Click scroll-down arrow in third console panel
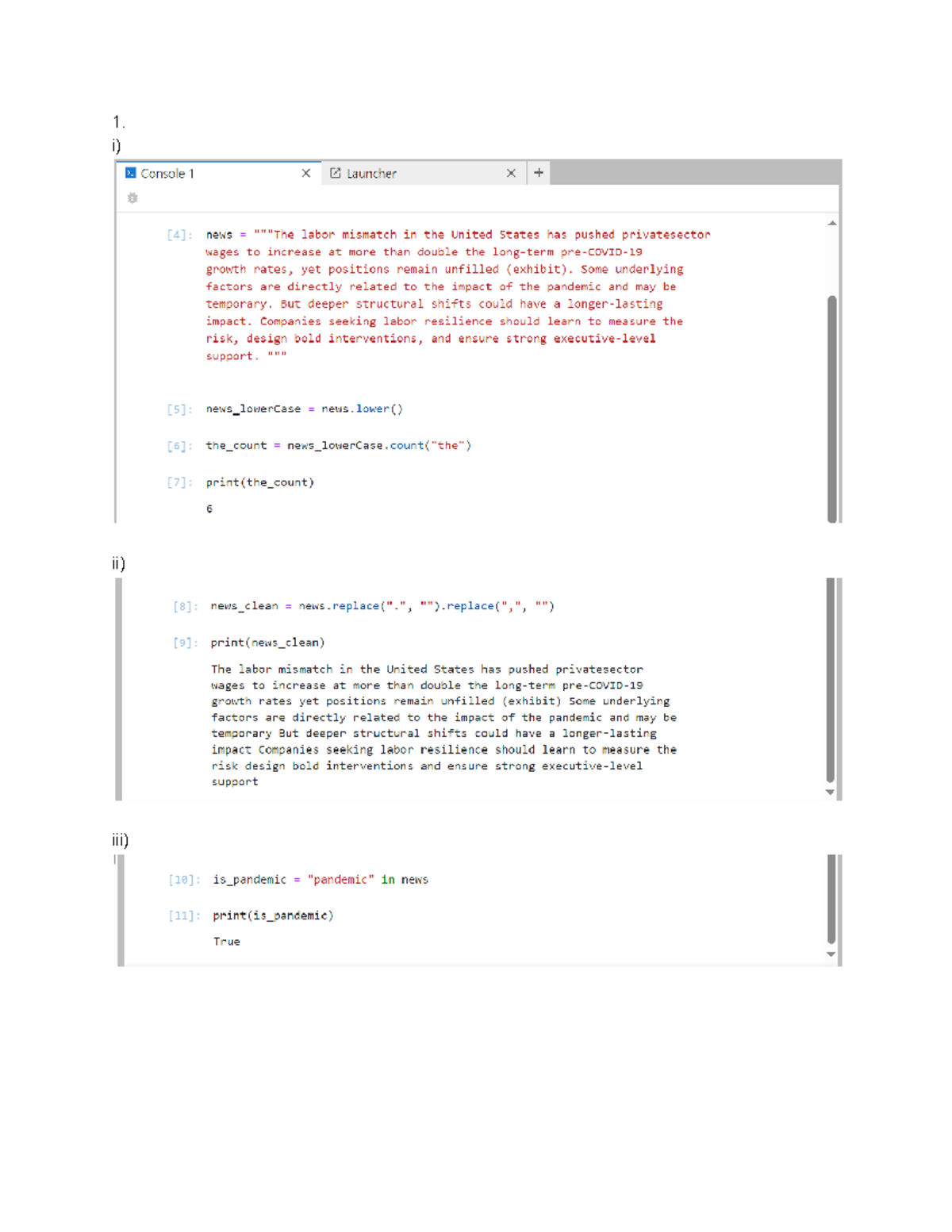This screenshot has width=952, height=1232. coord(831,954)
